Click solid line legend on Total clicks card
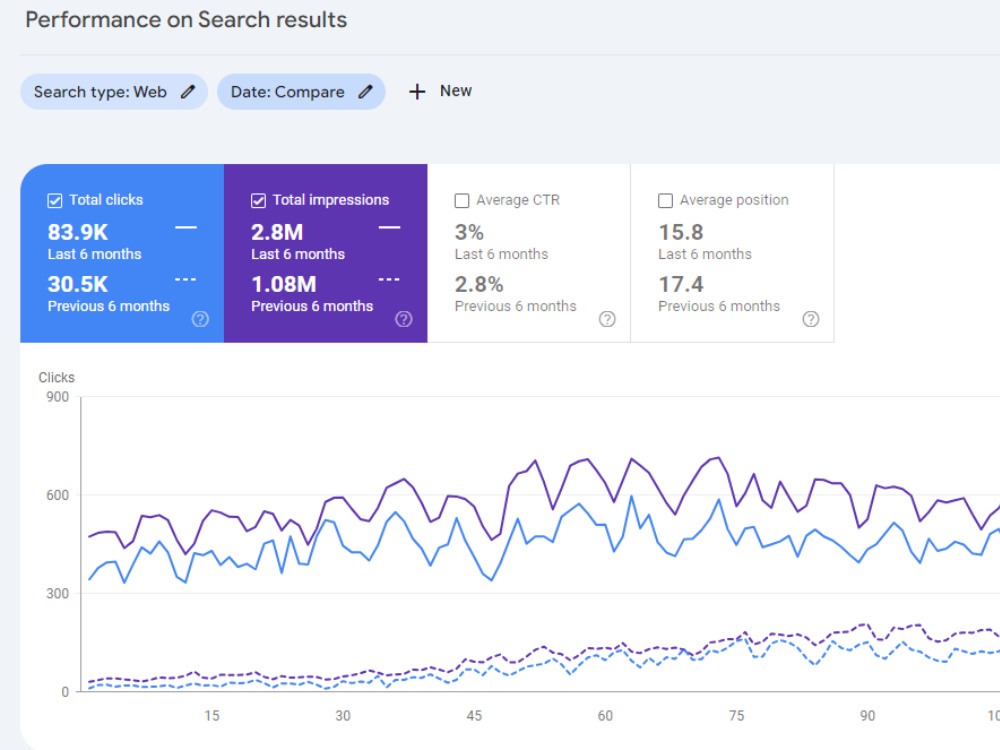 pos(186,227)
